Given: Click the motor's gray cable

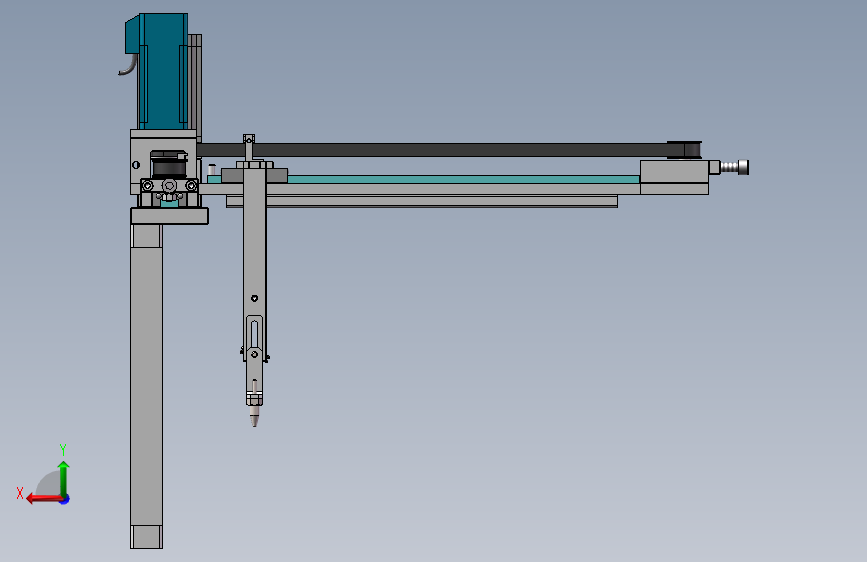Looking at the screenshot, I should click(x=128, y=66).
